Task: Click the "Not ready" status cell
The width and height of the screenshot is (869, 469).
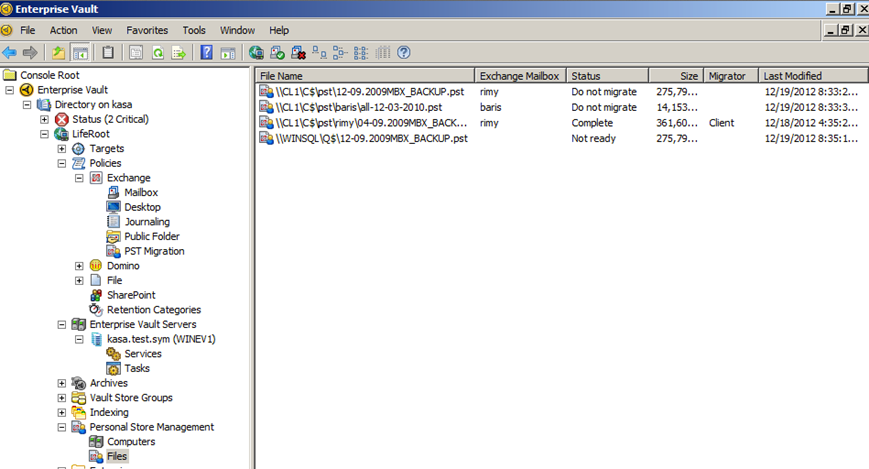Action: coord(594,139)
